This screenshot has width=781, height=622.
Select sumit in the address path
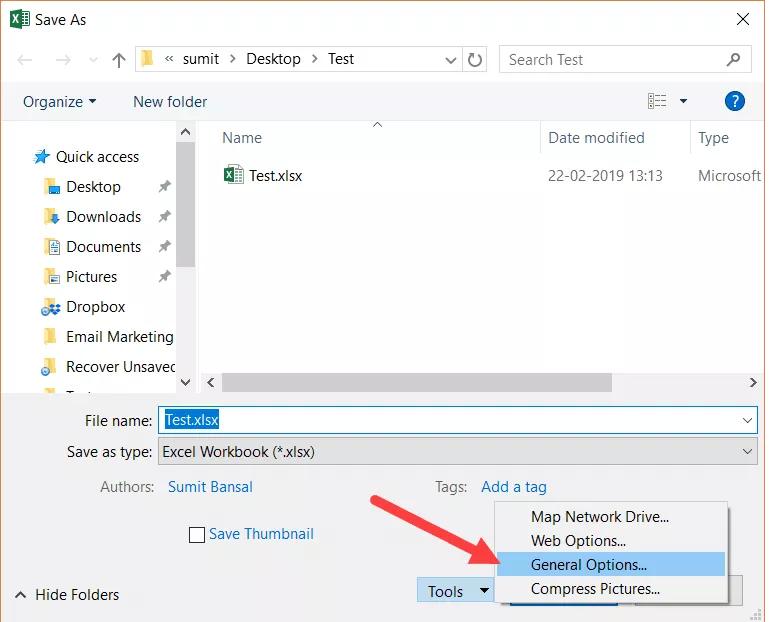(201, 59)
